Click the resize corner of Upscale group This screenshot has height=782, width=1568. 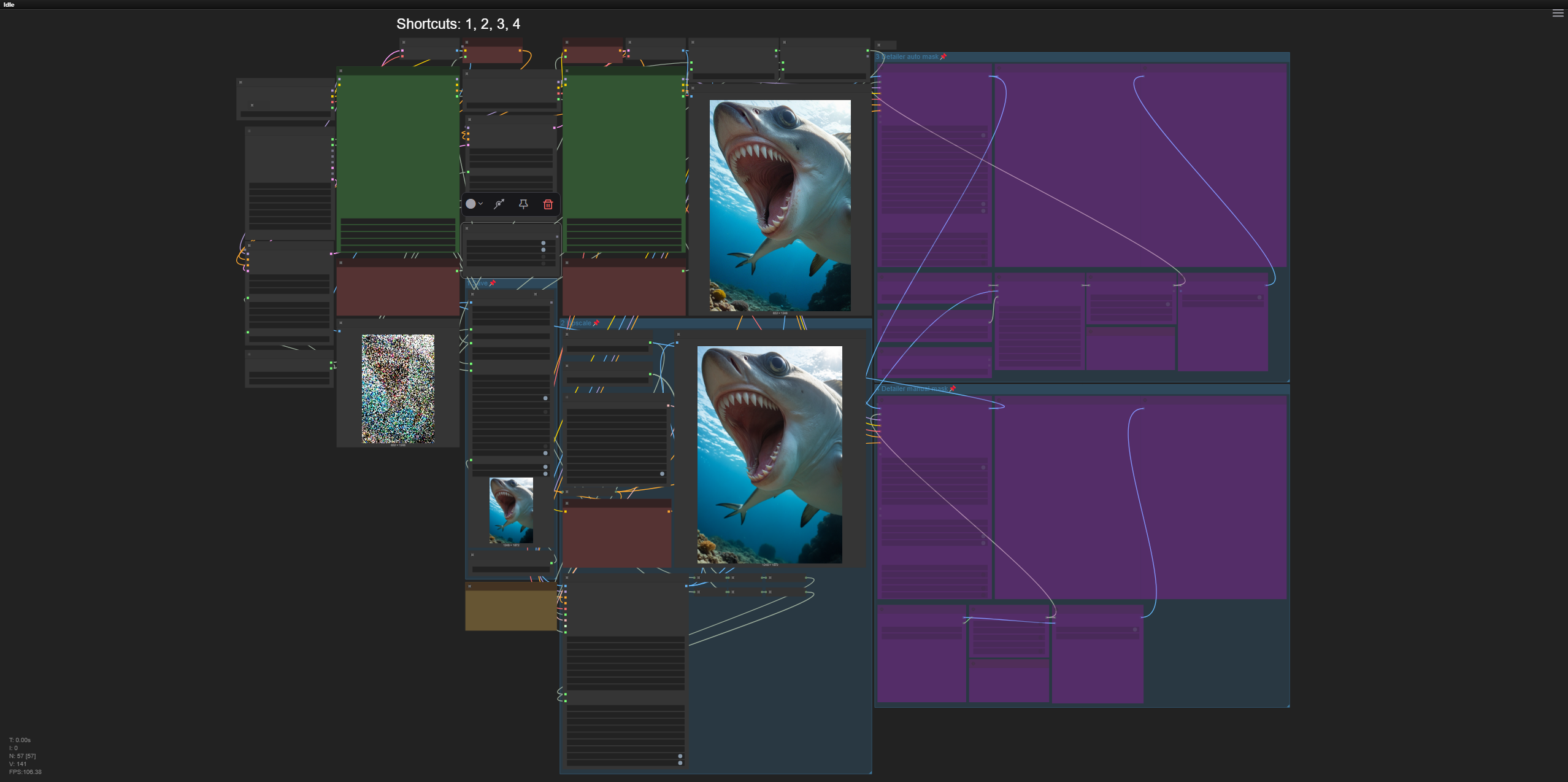click(869, 772)
